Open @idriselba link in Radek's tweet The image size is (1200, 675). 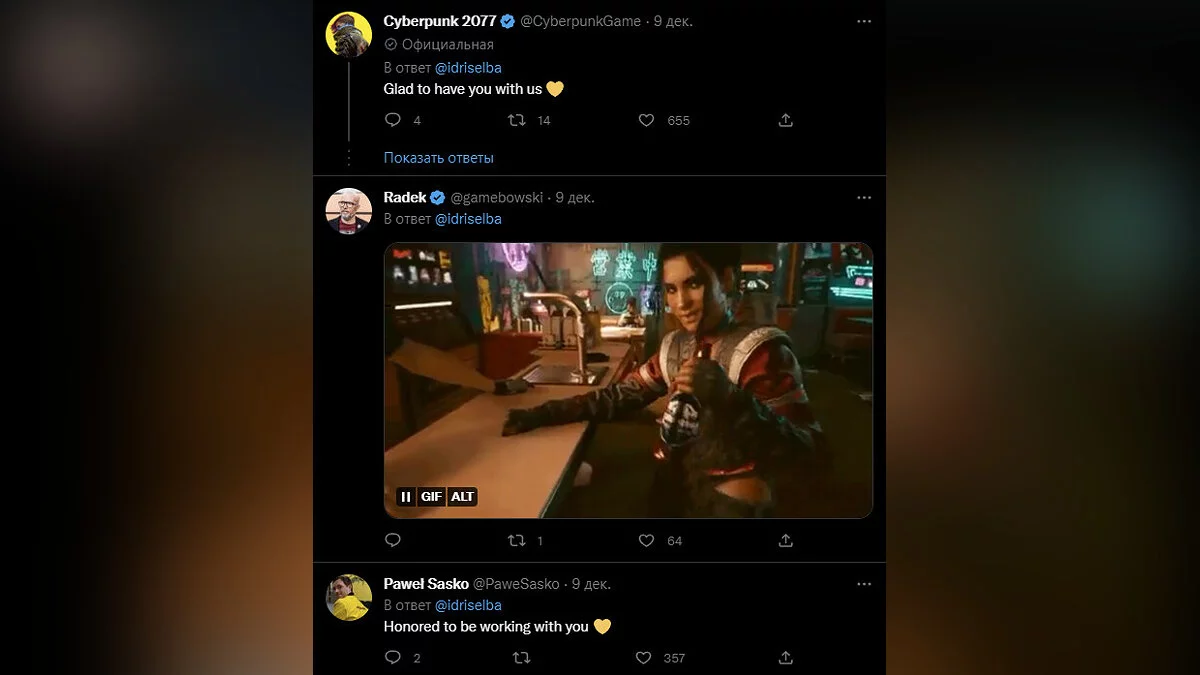pyautogui.click(x=468, y=218)
